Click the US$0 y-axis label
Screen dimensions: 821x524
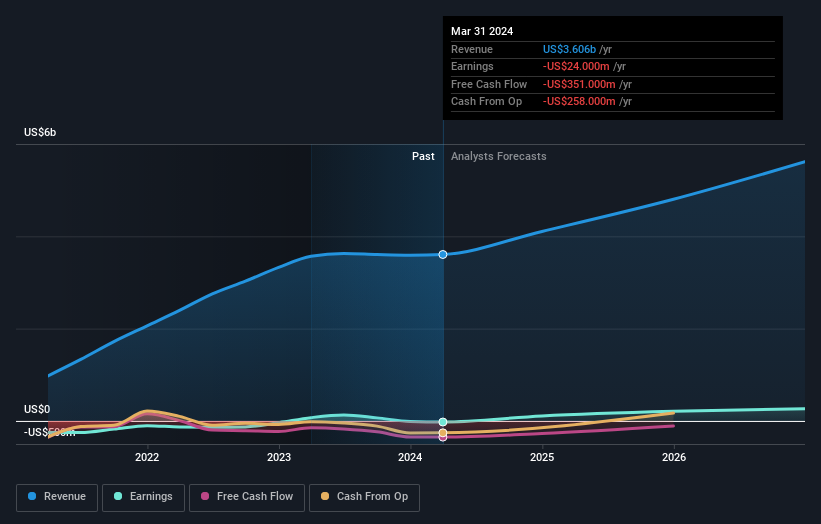tap(37, 409)
